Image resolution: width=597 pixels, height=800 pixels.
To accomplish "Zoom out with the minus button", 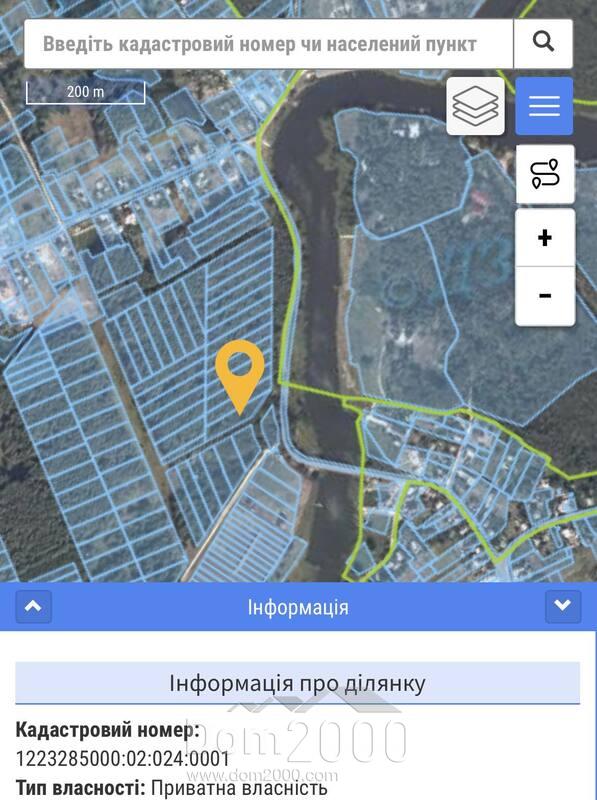I will tap(545, 296).
